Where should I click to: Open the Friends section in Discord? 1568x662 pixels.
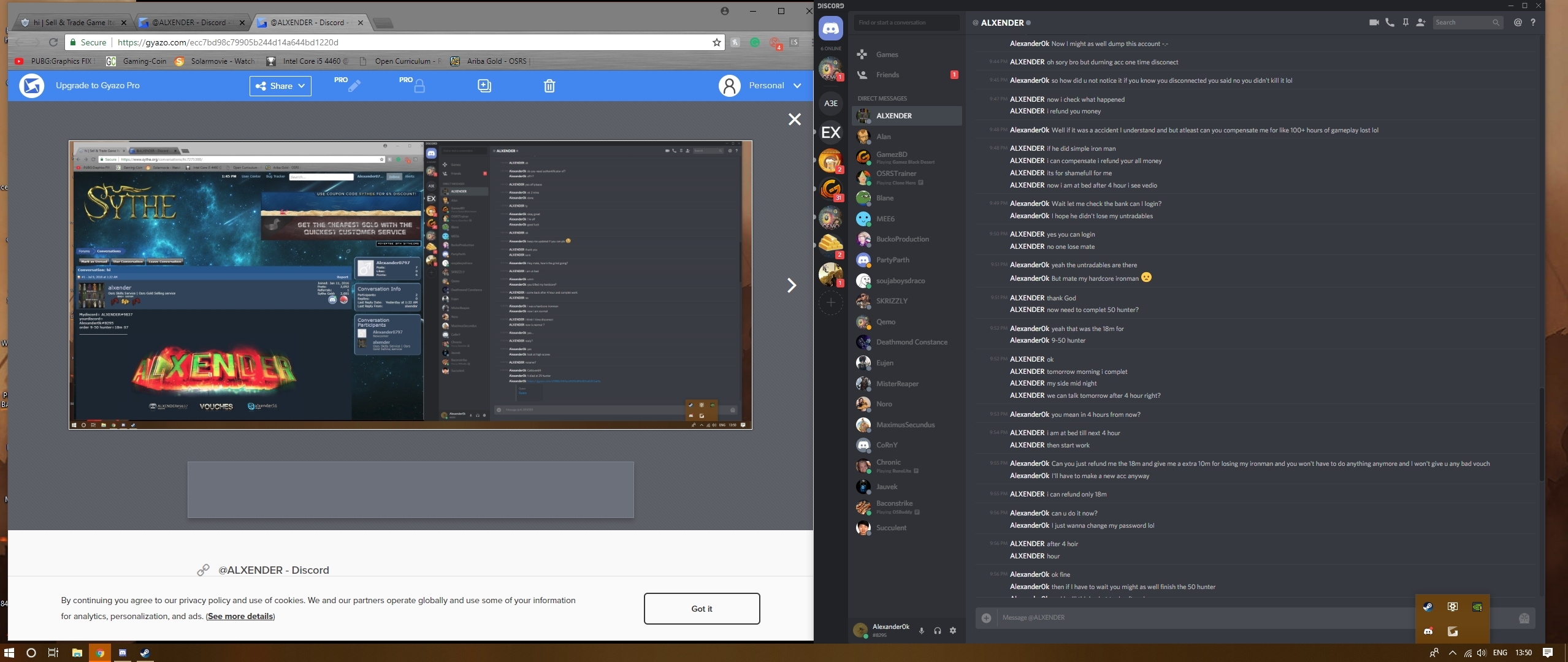coord(887,75)
